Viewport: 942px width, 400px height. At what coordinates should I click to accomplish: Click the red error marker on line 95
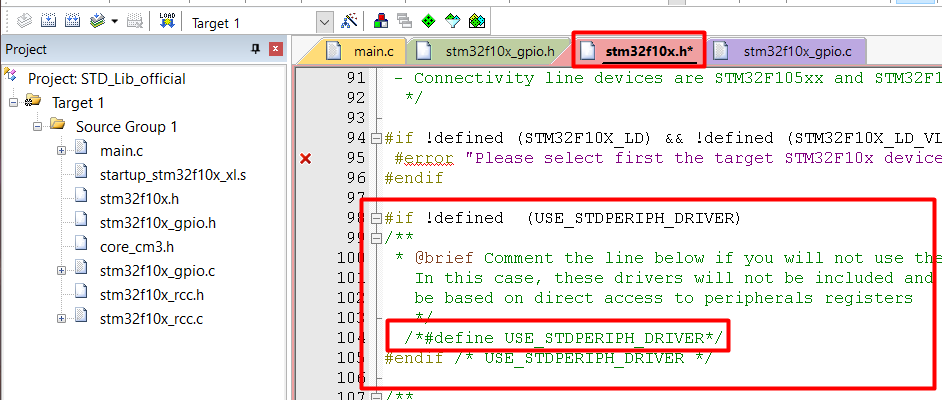tap(306, 159)
